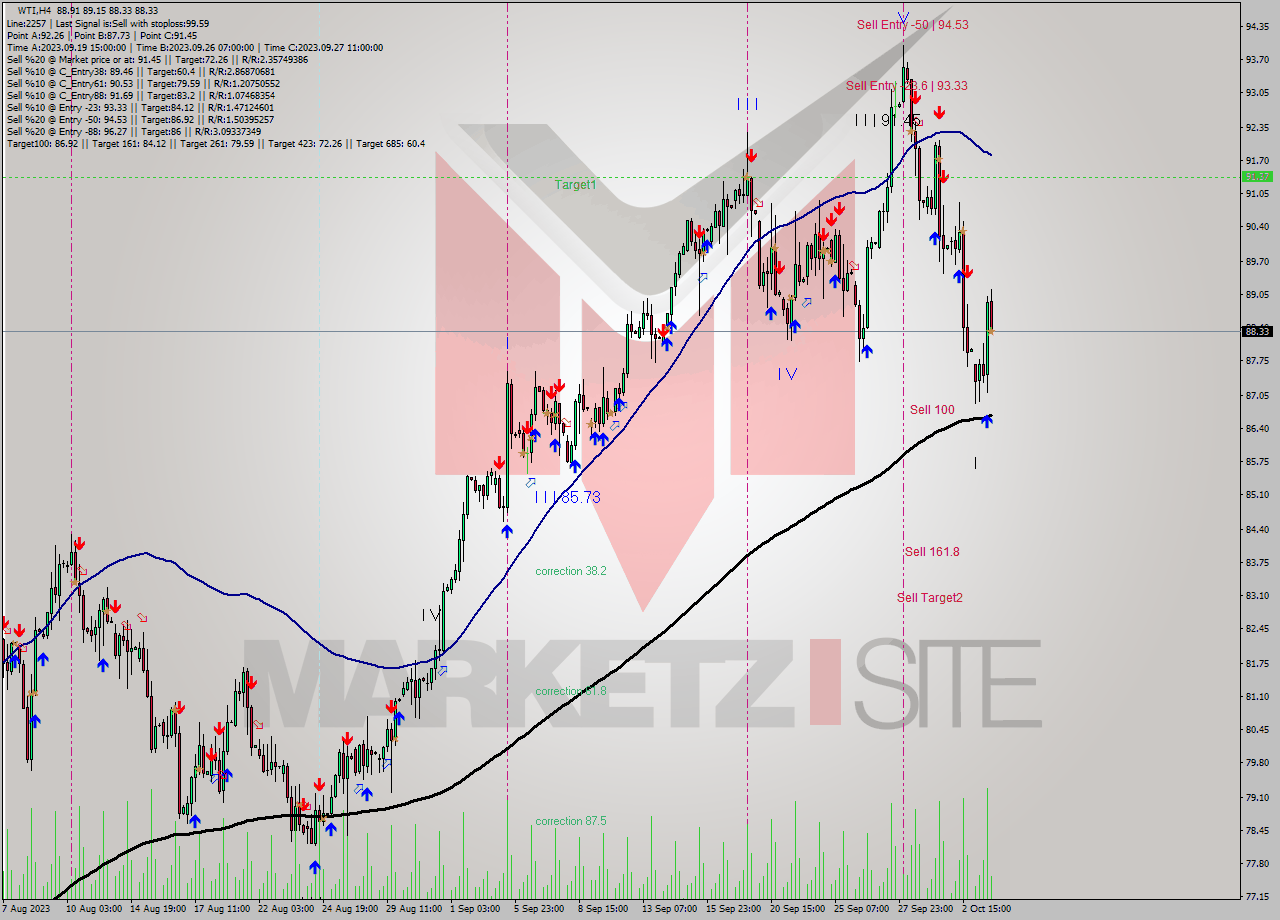The height and width of the screenshot is (920, 1280).
Task: Click the 86.40 price axis label
Action: pyautogui.click(x=1257, y=428)
